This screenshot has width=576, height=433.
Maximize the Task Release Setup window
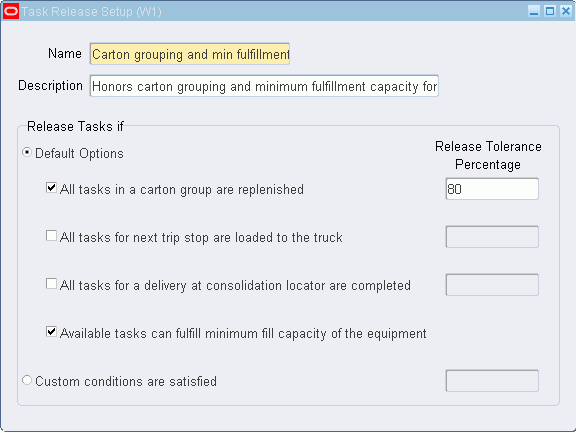[x=550, y=11]
